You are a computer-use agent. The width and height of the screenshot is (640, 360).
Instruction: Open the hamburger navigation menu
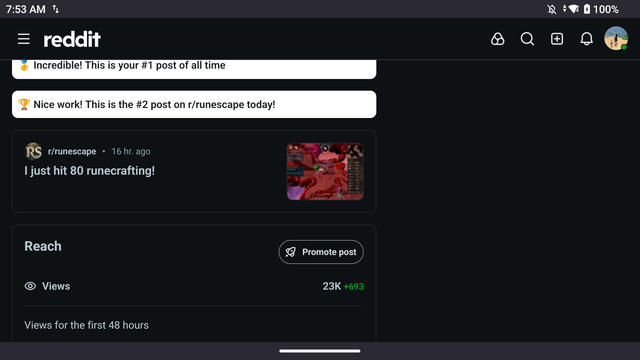24,39
